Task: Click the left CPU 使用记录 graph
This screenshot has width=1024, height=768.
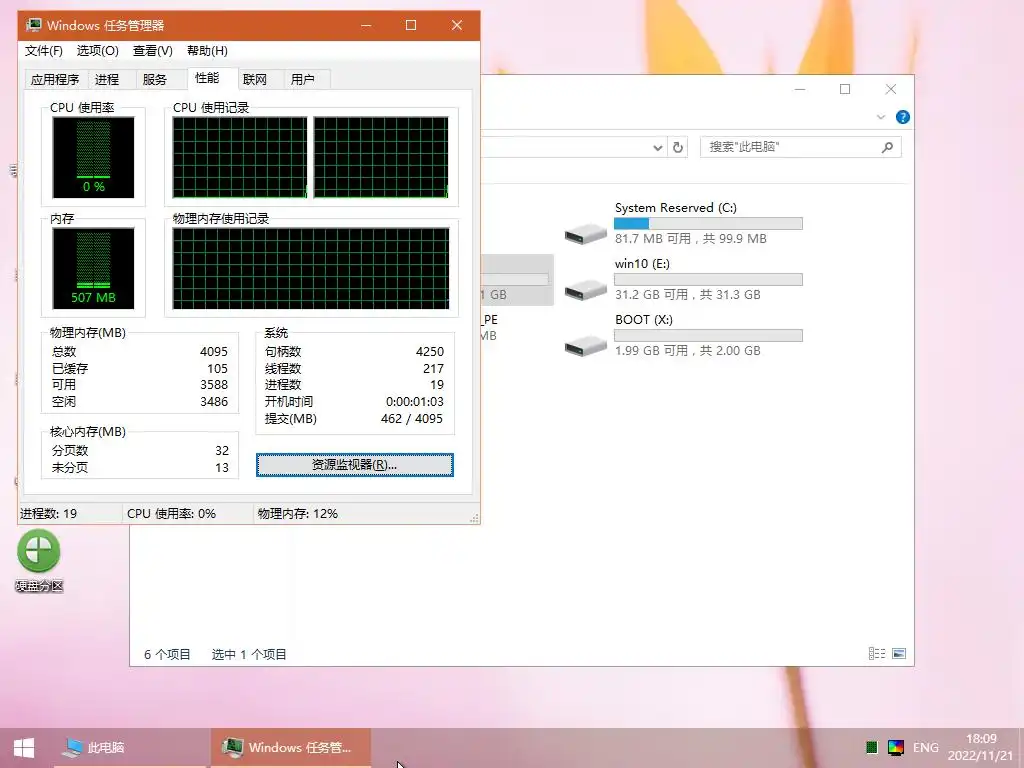Action: tap(240, 157)
